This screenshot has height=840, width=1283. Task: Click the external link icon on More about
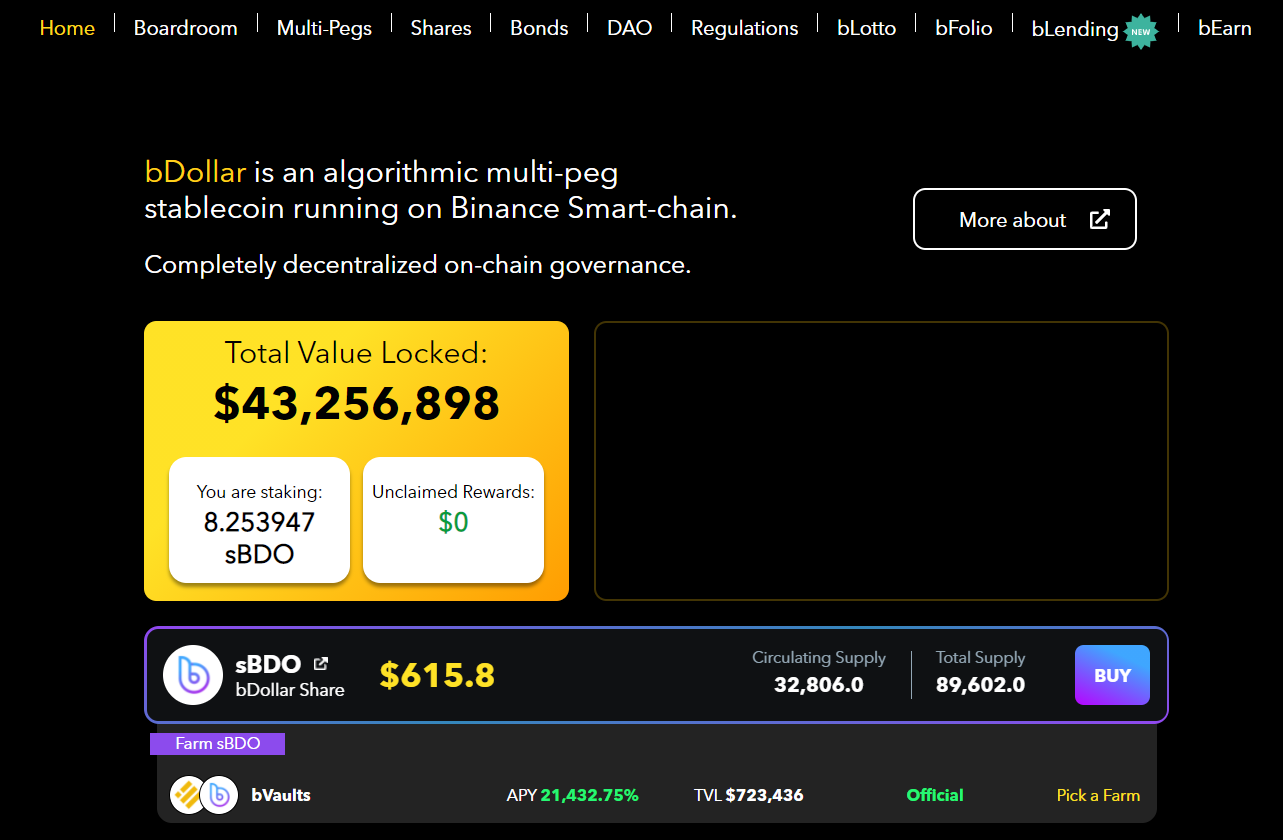pyautogui.click(x=1099, y=219)
